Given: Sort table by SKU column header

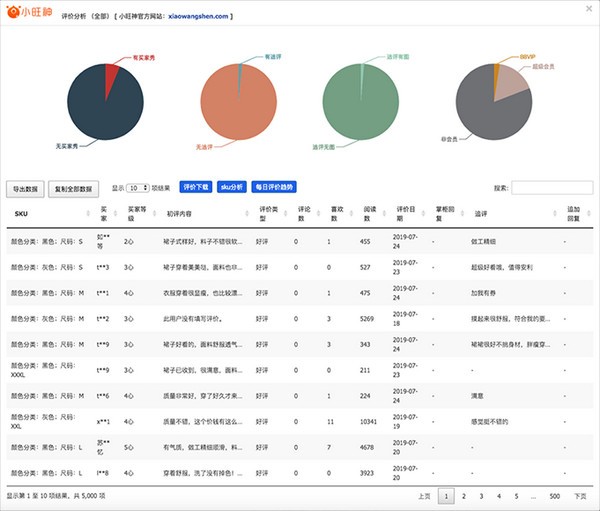Looking at the screenshot, I should coord(22,213).
